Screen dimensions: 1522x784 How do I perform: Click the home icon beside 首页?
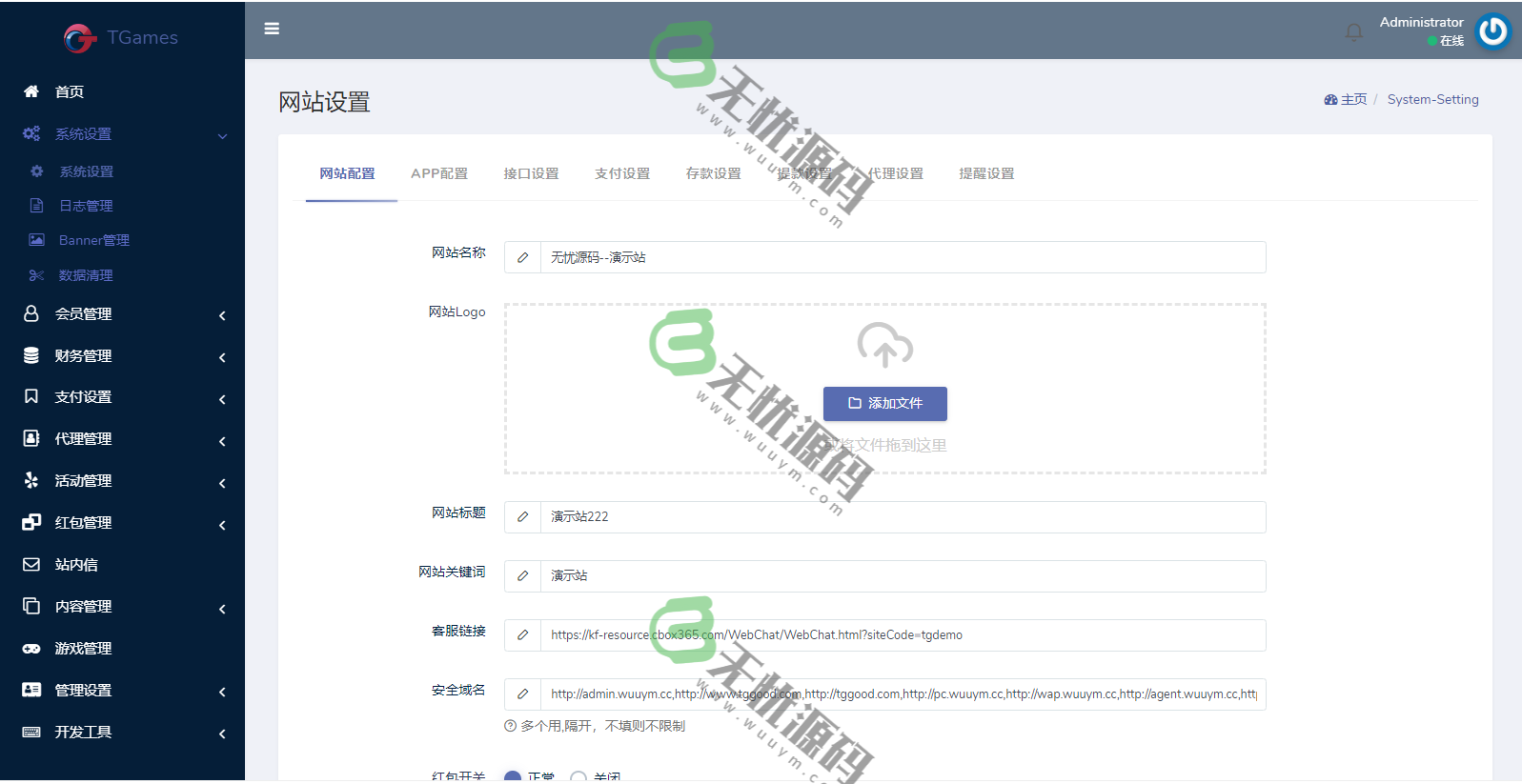[31, 91]
